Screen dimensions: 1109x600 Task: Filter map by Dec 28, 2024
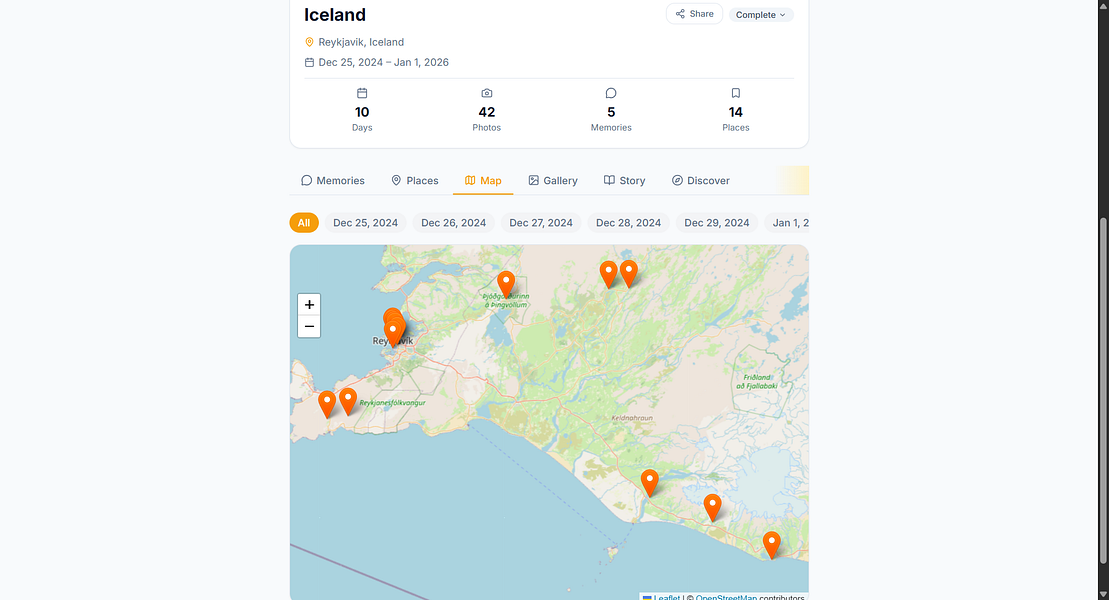628,223
